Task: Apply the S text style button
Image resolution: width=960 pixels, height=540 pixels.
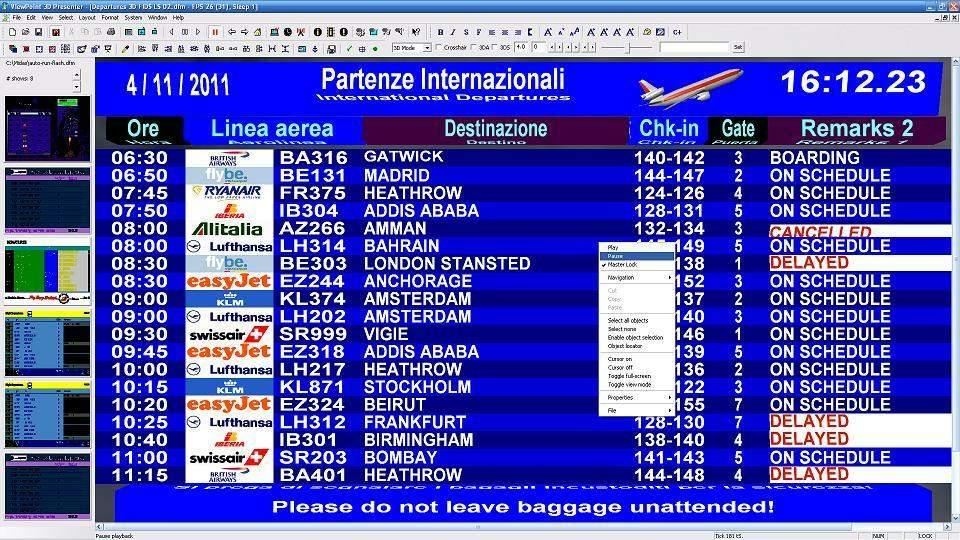Action: pyautogui.click(x=466, y=32)
